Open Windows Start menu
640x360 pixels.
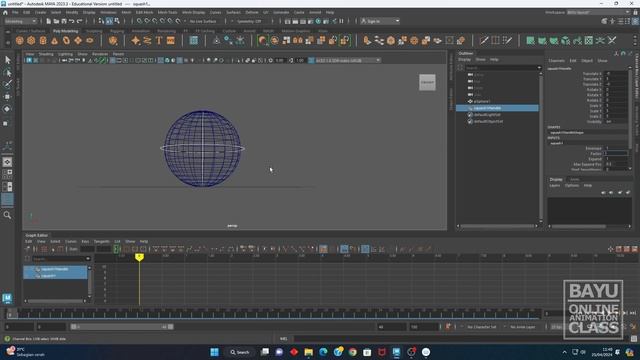click(x=214, y=352)
